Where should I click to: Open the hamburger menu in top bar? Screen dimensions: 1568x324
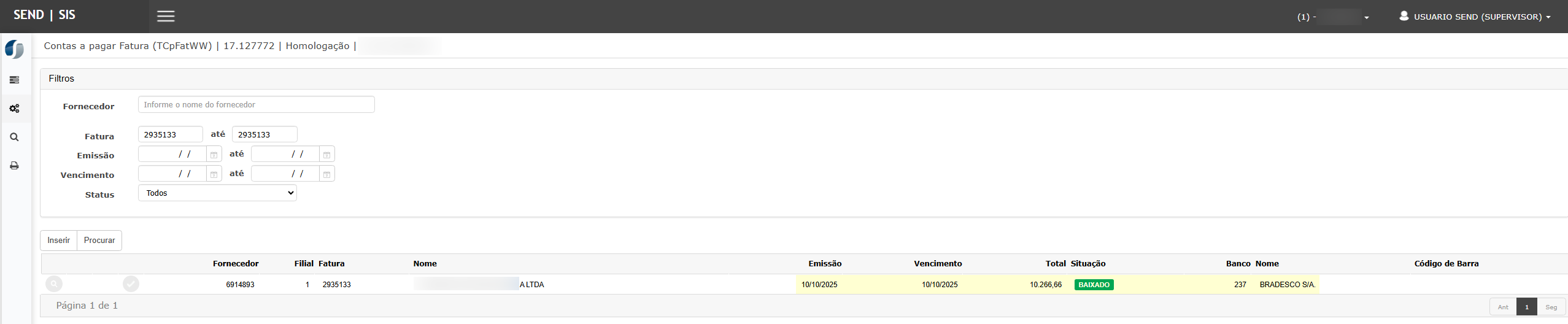click(x=166, y=17)
